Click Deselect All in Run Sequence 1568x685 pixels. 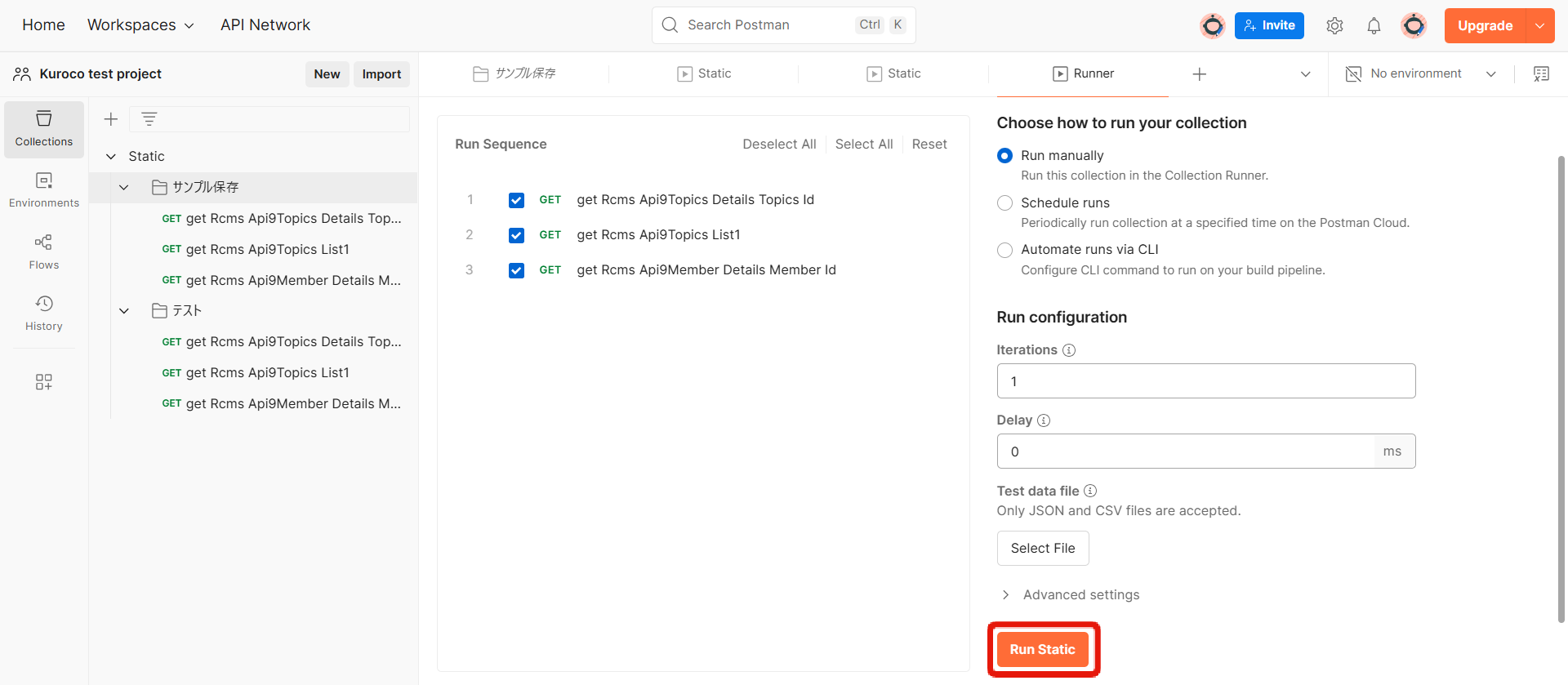pos(778,144)
